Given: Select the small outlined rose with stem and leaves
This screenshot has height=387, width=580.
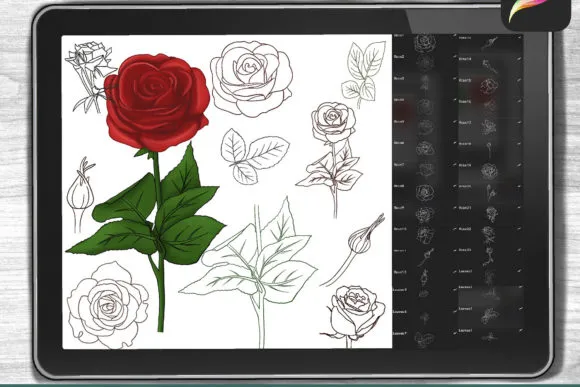Looking at the screenshot, I should [331, 159].
